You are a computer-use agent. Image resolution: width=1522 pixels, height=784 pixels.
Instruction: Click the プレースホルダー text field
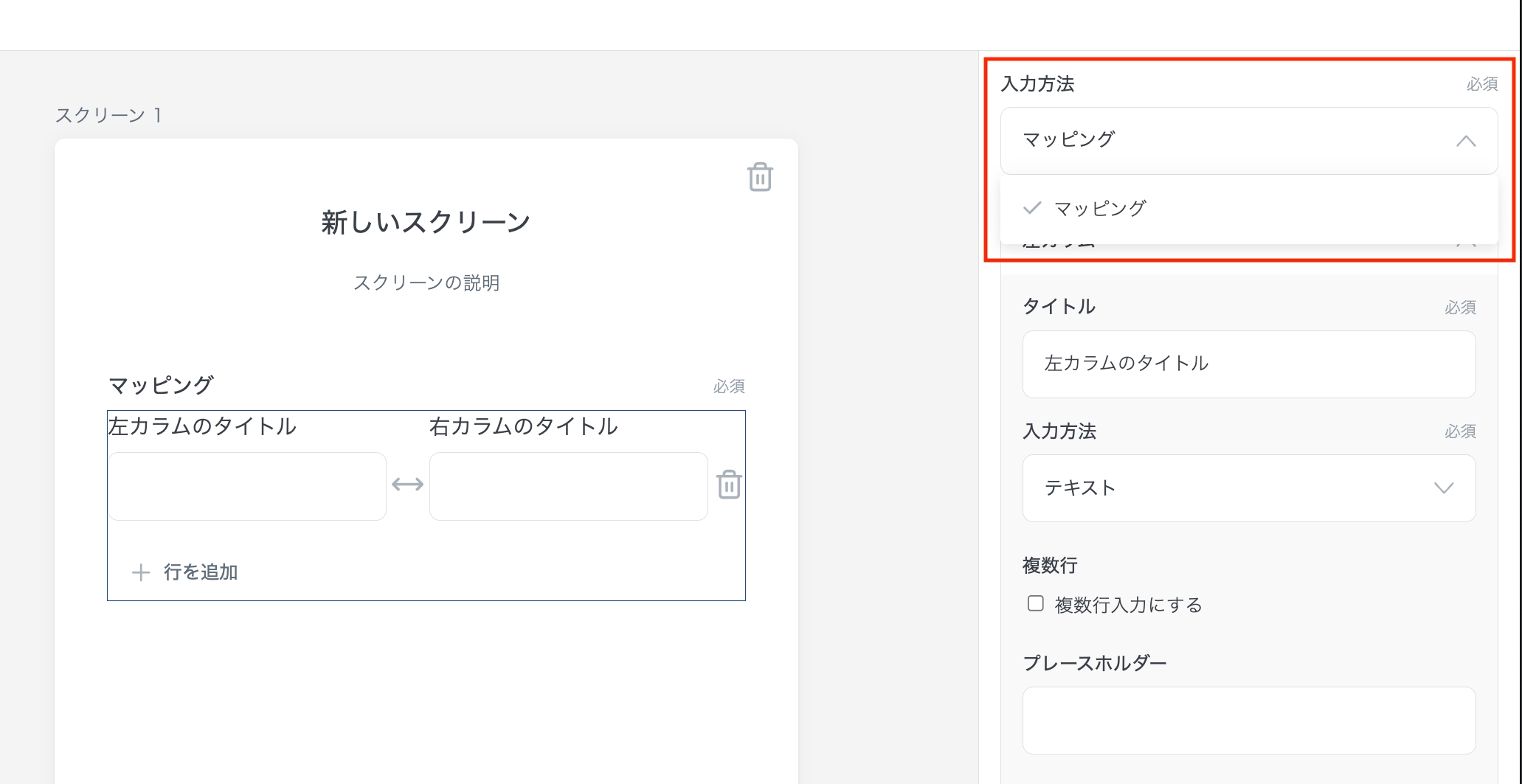point(1248,720)
